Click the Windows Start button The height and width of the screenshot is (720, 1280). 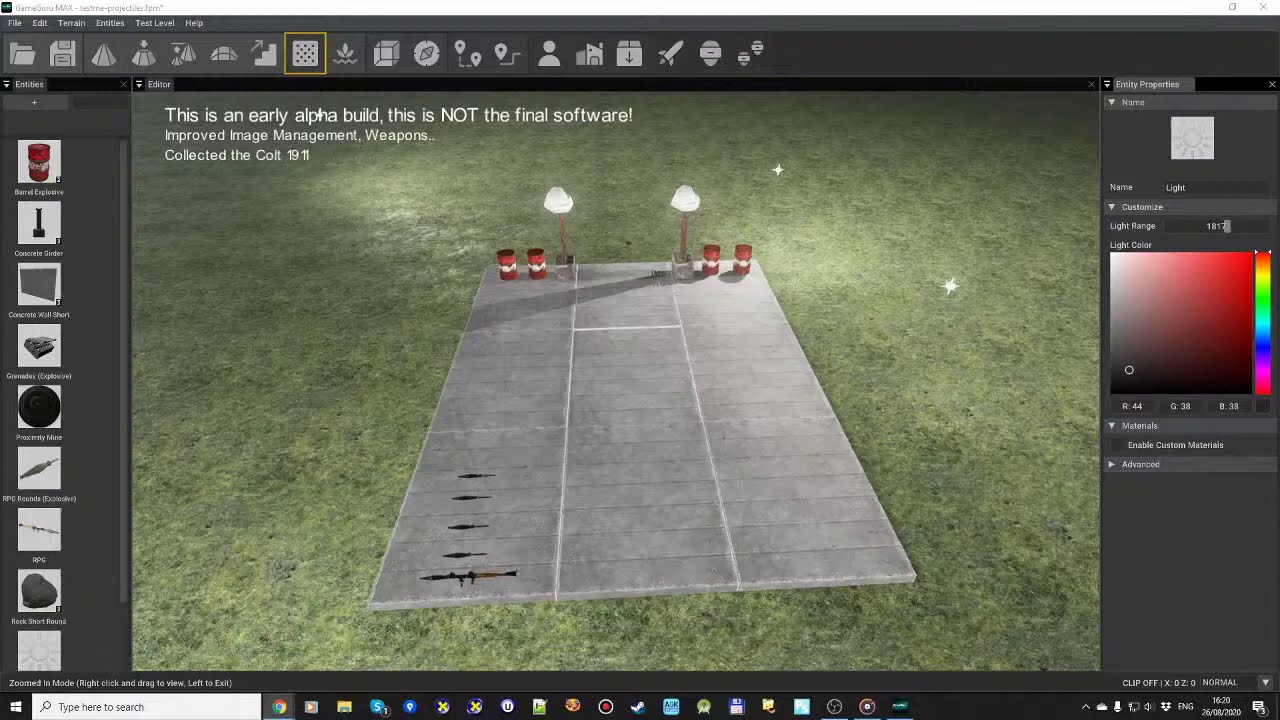[16, 707]
